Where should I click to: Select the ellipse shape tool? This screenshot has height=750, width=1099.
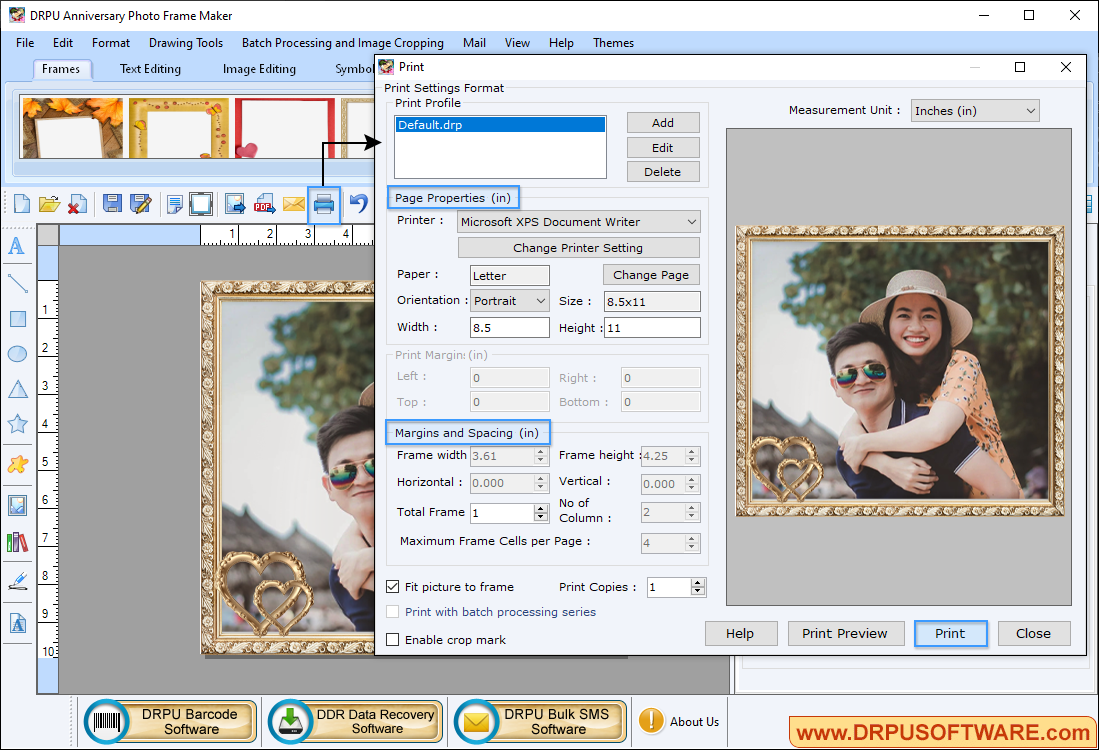pos(17,353)
